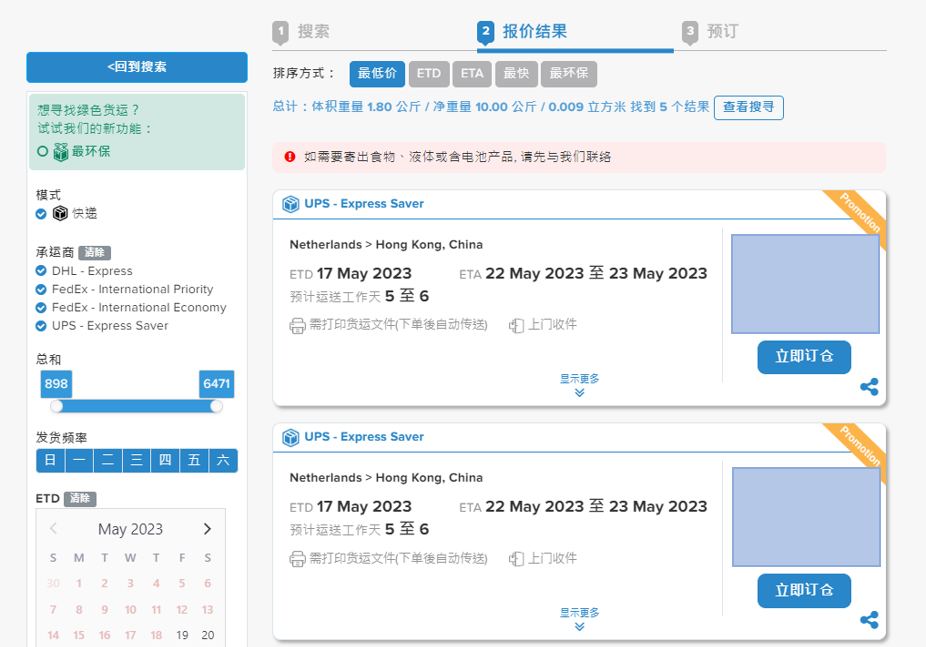Click the green eco package icon
Screen dimensions: 926x647
click(x=61, y=152)
